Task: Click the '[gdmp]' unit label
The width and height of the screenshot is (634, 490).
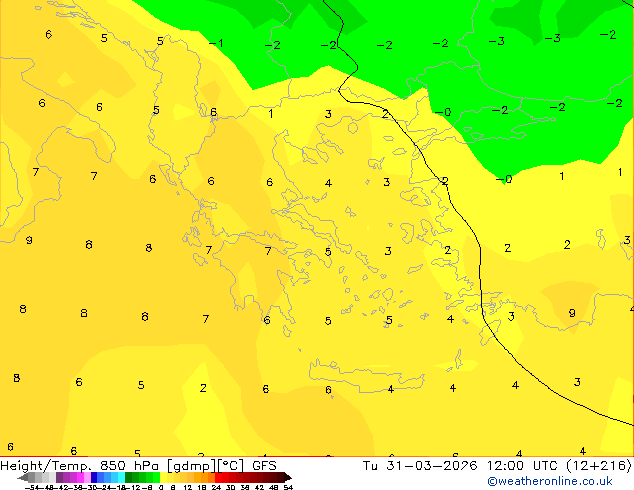Action: click(192, 466)
